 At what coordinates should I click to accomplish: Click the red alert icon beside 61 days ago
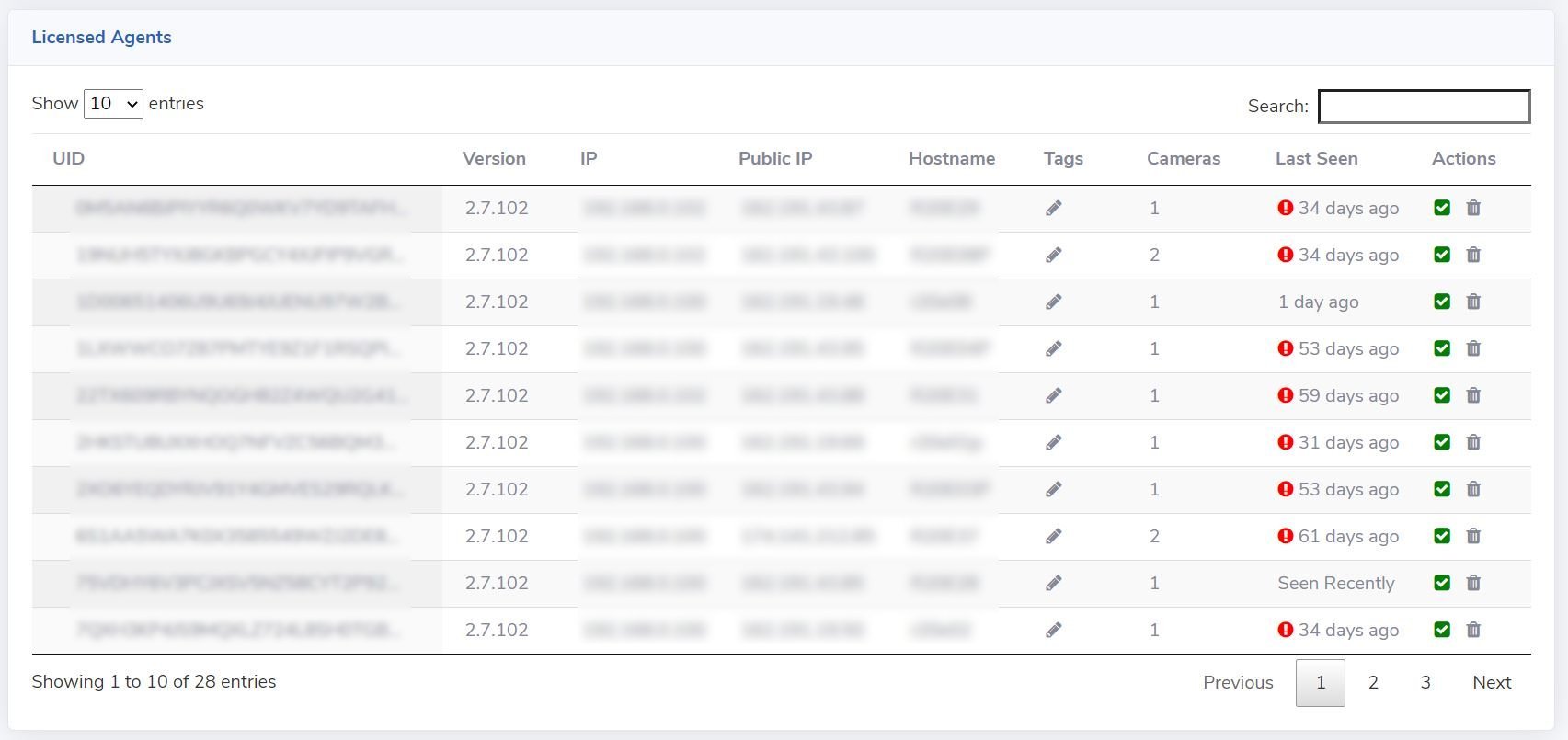pyautogui.click(x=1286, y=536)
